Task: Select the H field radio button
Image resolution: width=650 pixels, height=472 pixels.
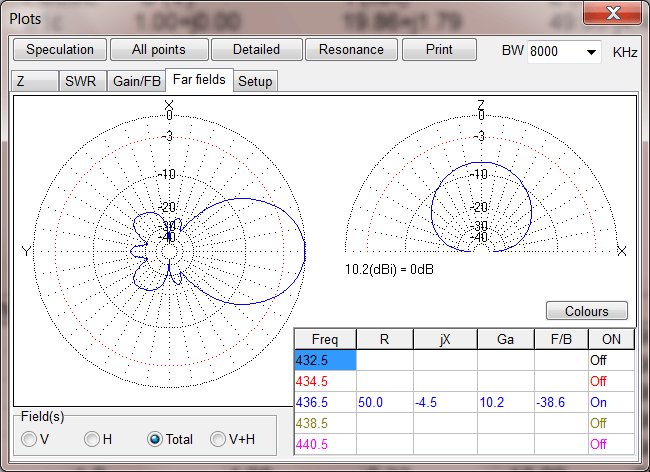Action: click(92, 438)
